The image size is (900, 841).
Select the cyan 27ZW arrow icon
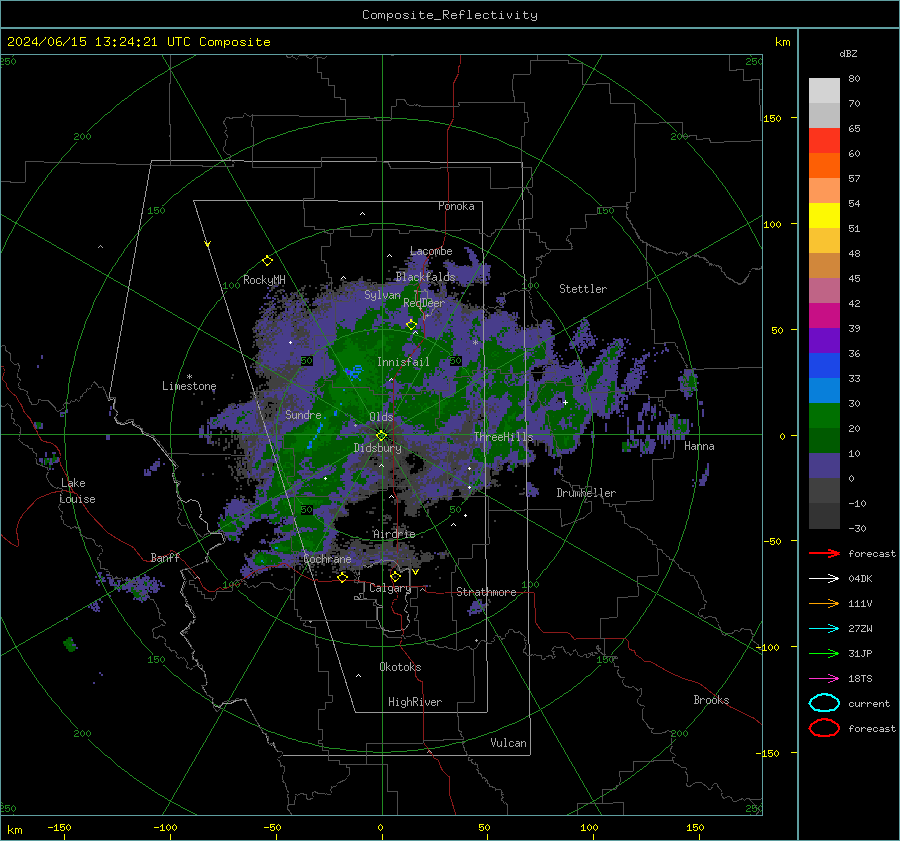pyautogui.click(x=824, y=629)
